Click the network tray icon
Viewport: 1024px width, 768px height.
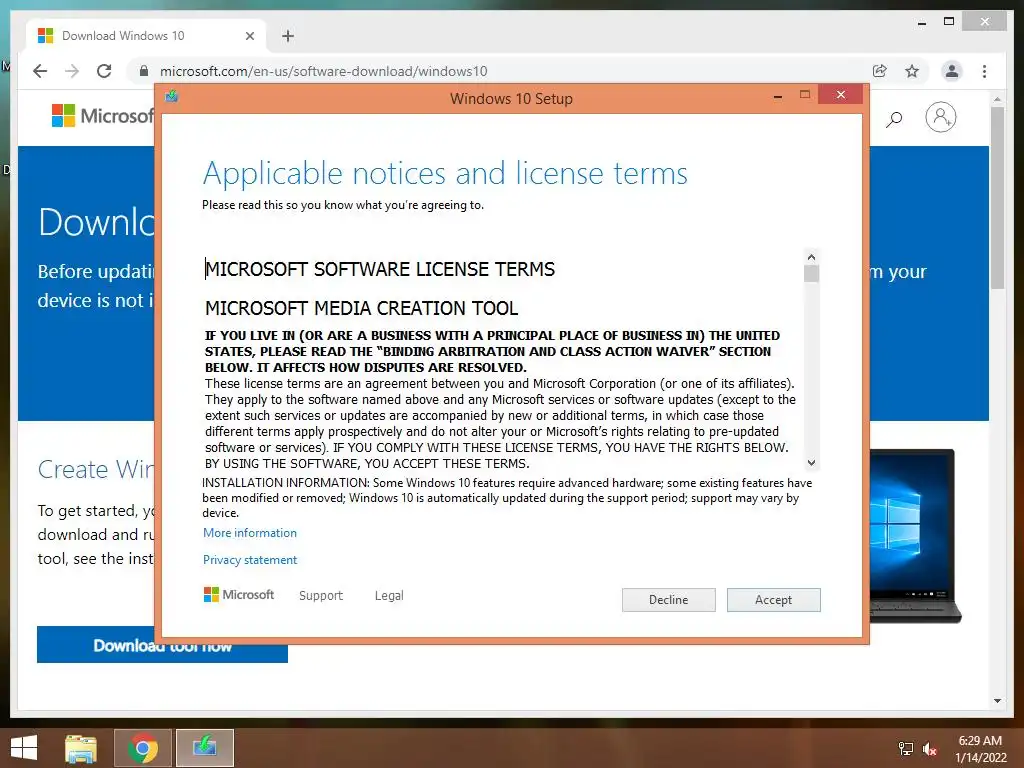(x=905, y=749)
